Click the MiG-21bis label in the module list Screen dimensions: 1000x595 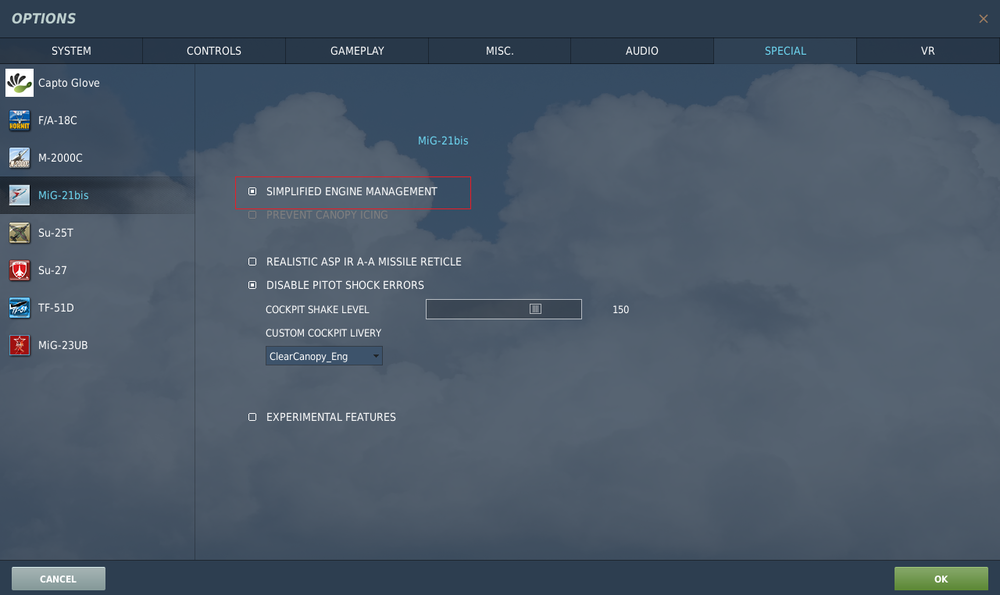[63, 195]
